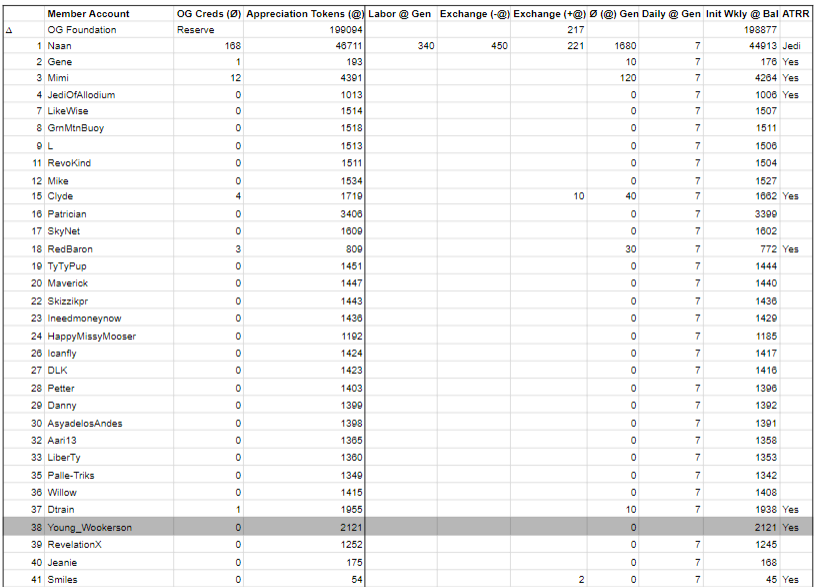Select the 340 Labor @ Gen cell
Screen dimensions: 814x587
point(426,46)
